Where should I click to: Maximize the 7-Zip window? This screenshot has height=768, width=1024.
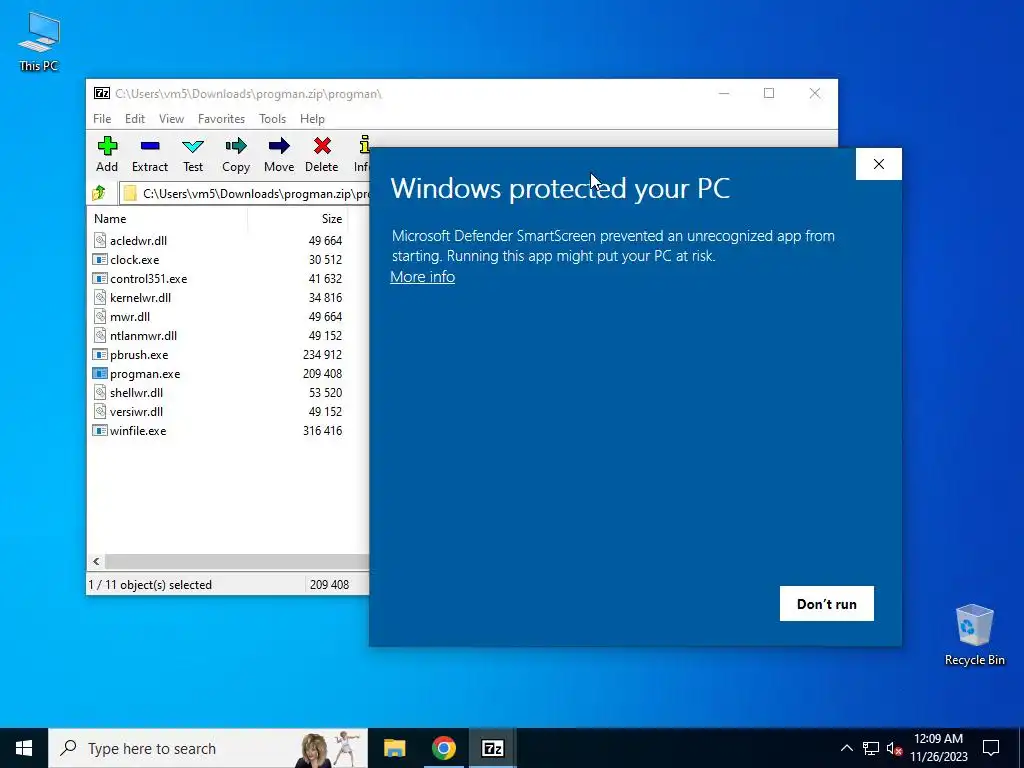pos(769,93)
